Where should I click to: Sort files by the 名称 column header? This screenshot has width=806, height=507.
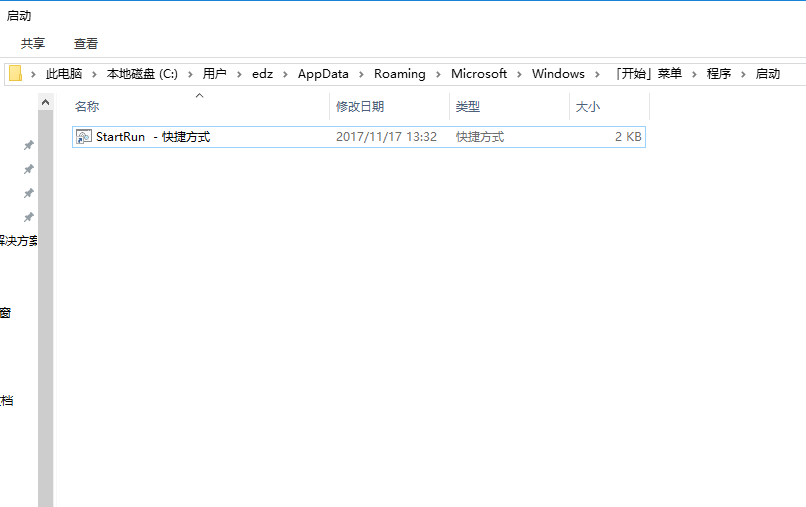point(87,106)
